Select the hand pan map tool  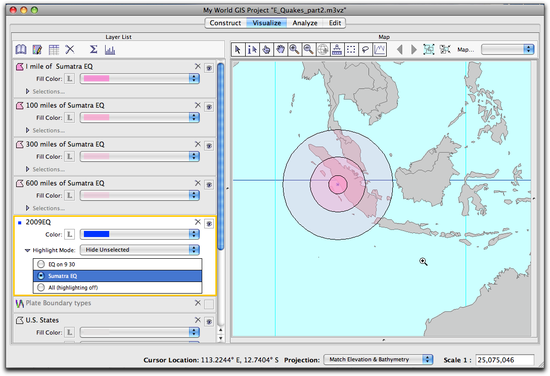[280, 49]
